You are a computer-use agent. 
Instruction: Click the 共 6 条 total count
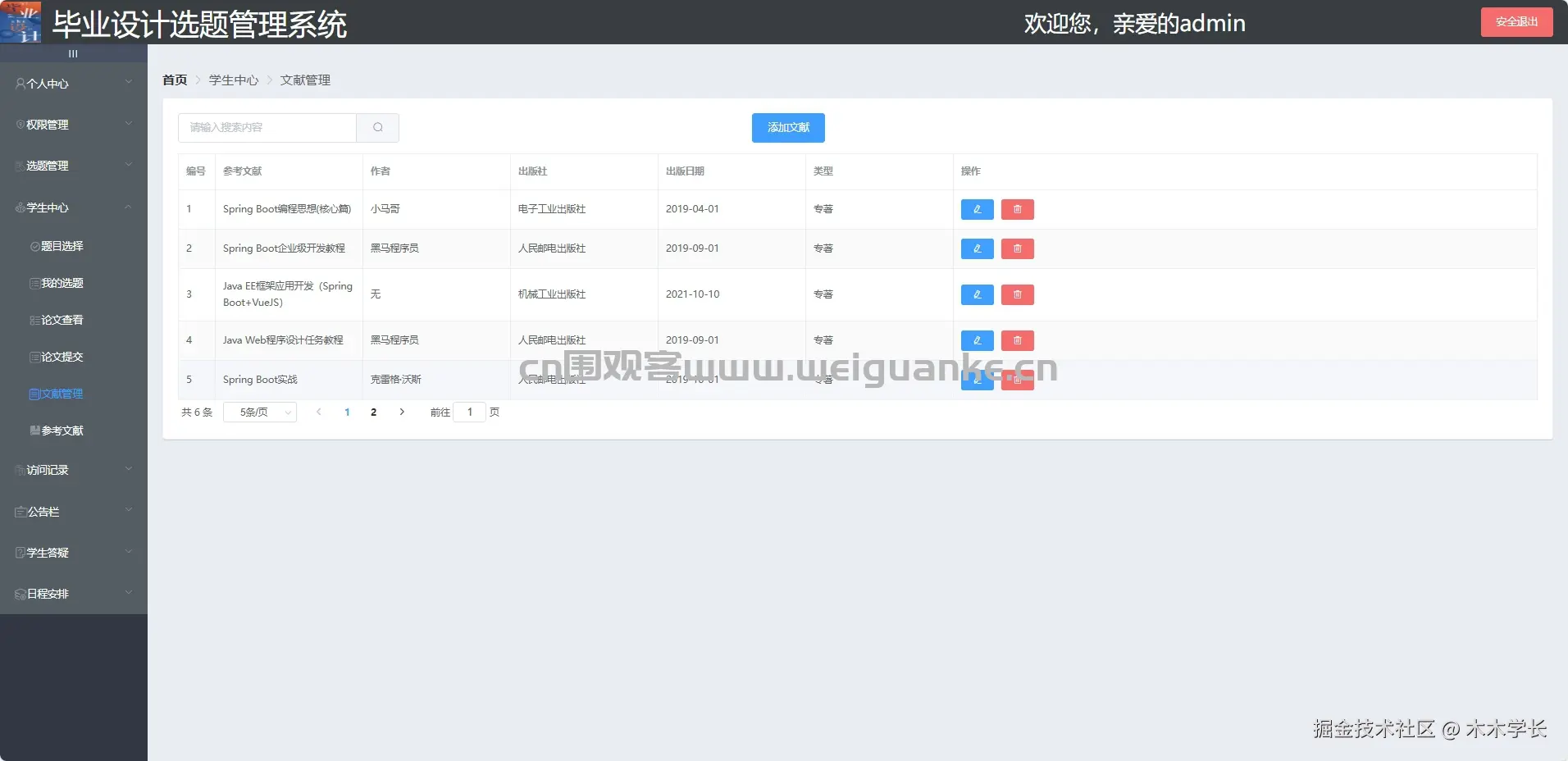coord(197,412)
